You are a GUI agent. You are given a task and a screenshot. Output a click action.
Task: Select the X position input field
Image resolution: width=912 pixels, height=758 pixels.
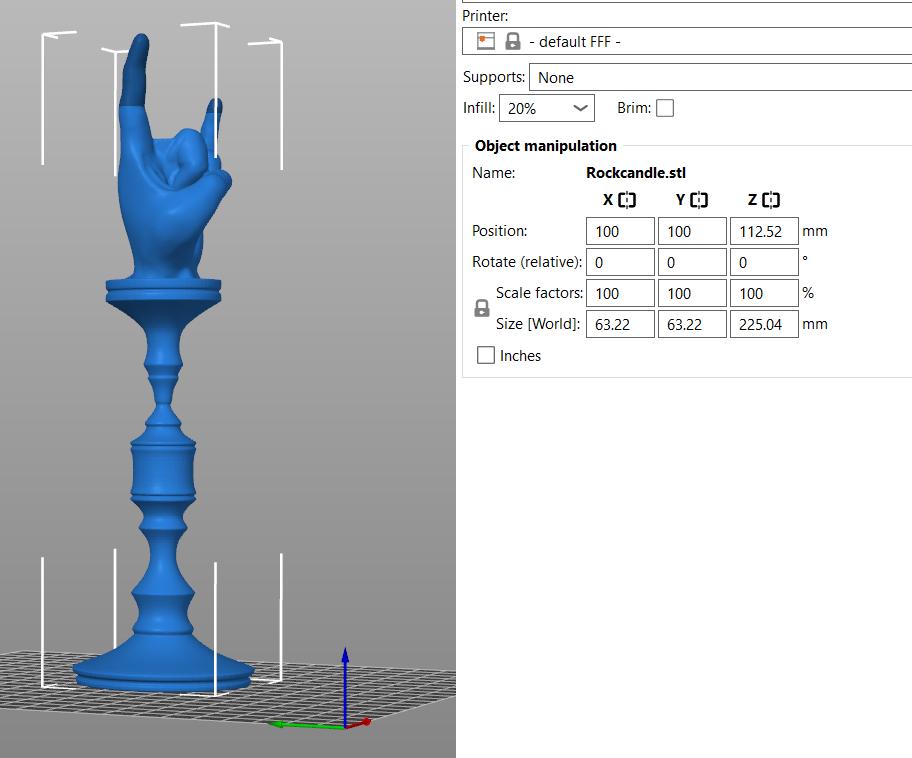619,230
